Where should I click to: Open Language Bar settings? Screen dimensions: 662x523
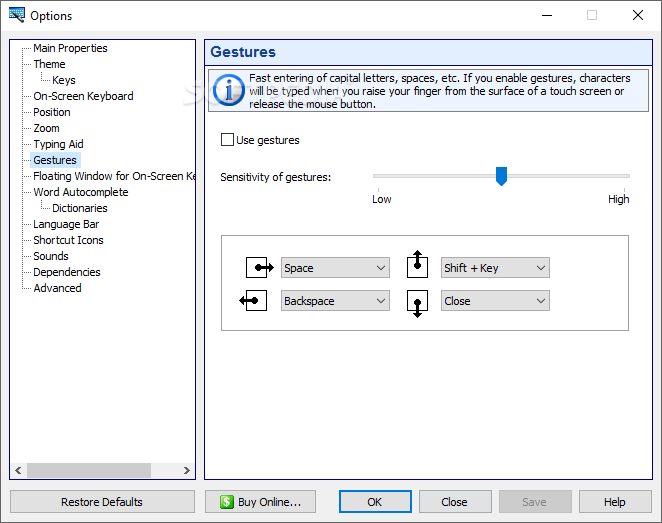66,224
